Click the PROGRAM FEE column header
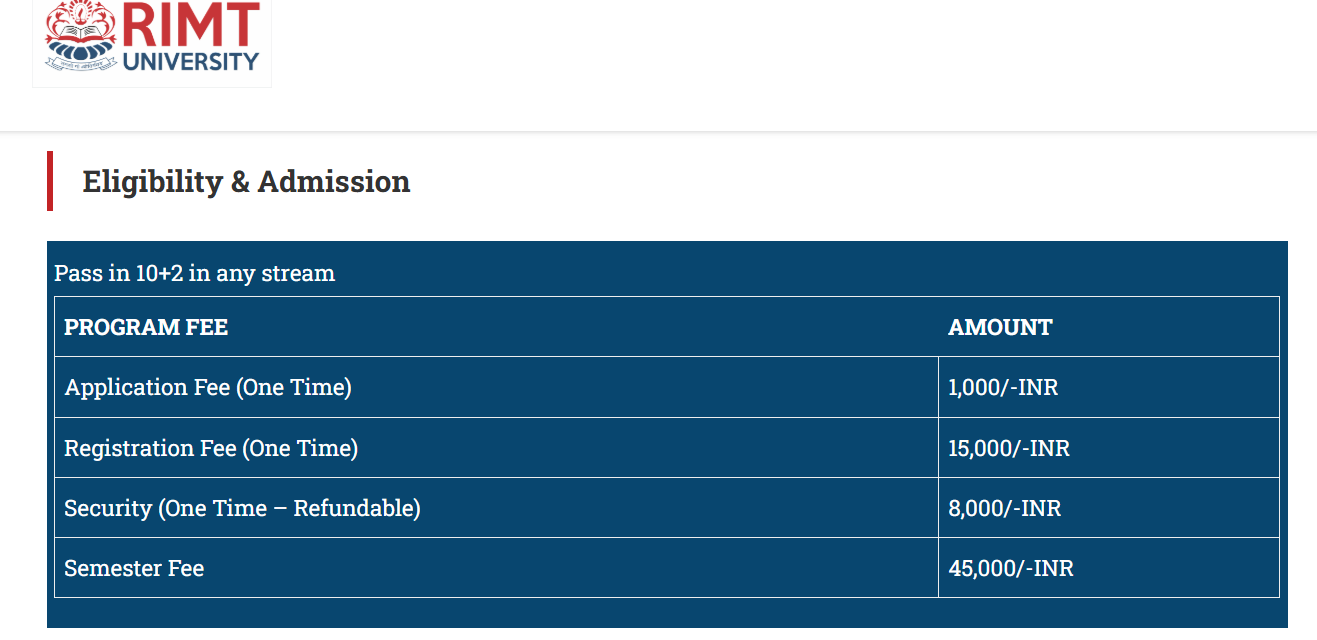The image size is (1317, 640). pyautogui.click(x=146, y=327)
